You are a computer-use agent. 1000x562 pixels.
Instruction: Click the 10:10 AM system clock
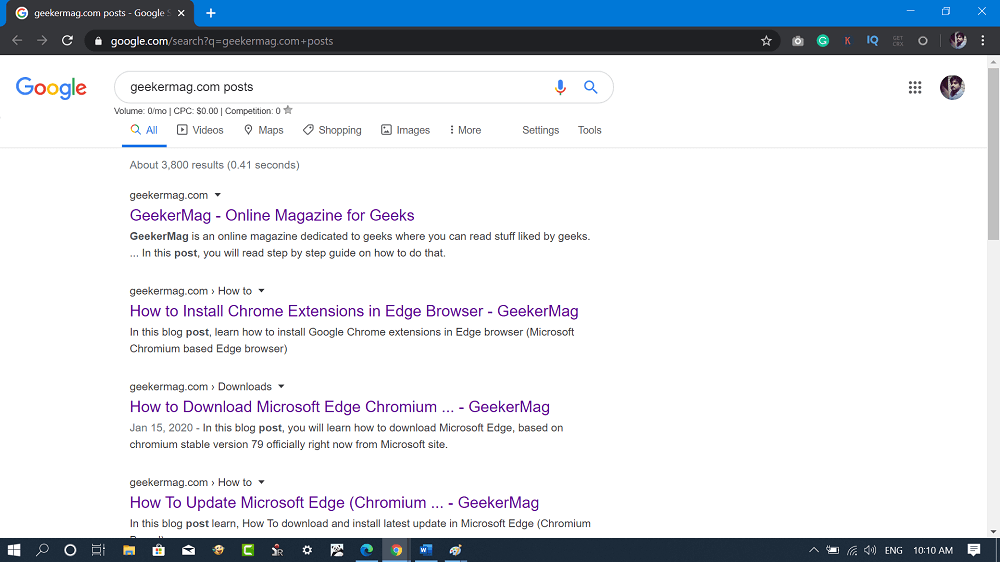[x=933, y=550]
